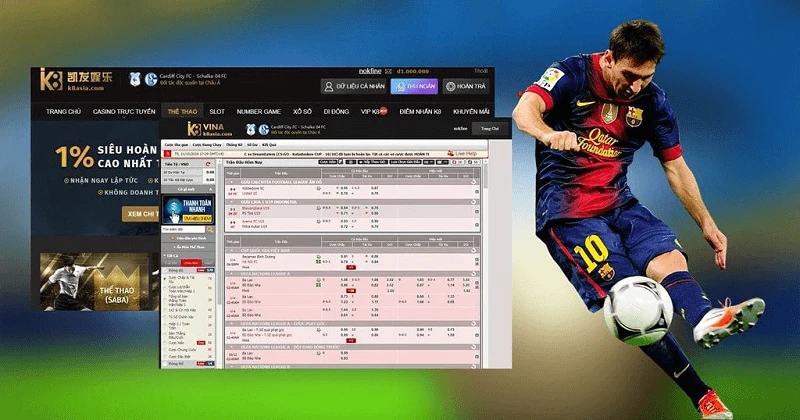The image size is (800, 420).
Task: Open the Thể Thao menu tab
Action: [182, 111]
